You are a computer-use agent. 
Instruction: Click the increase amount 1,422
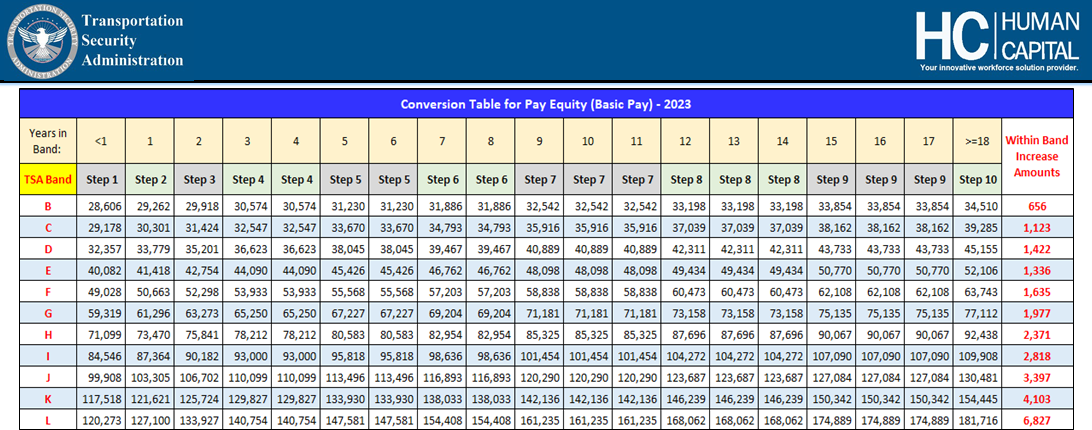[x=1037, y=249]
